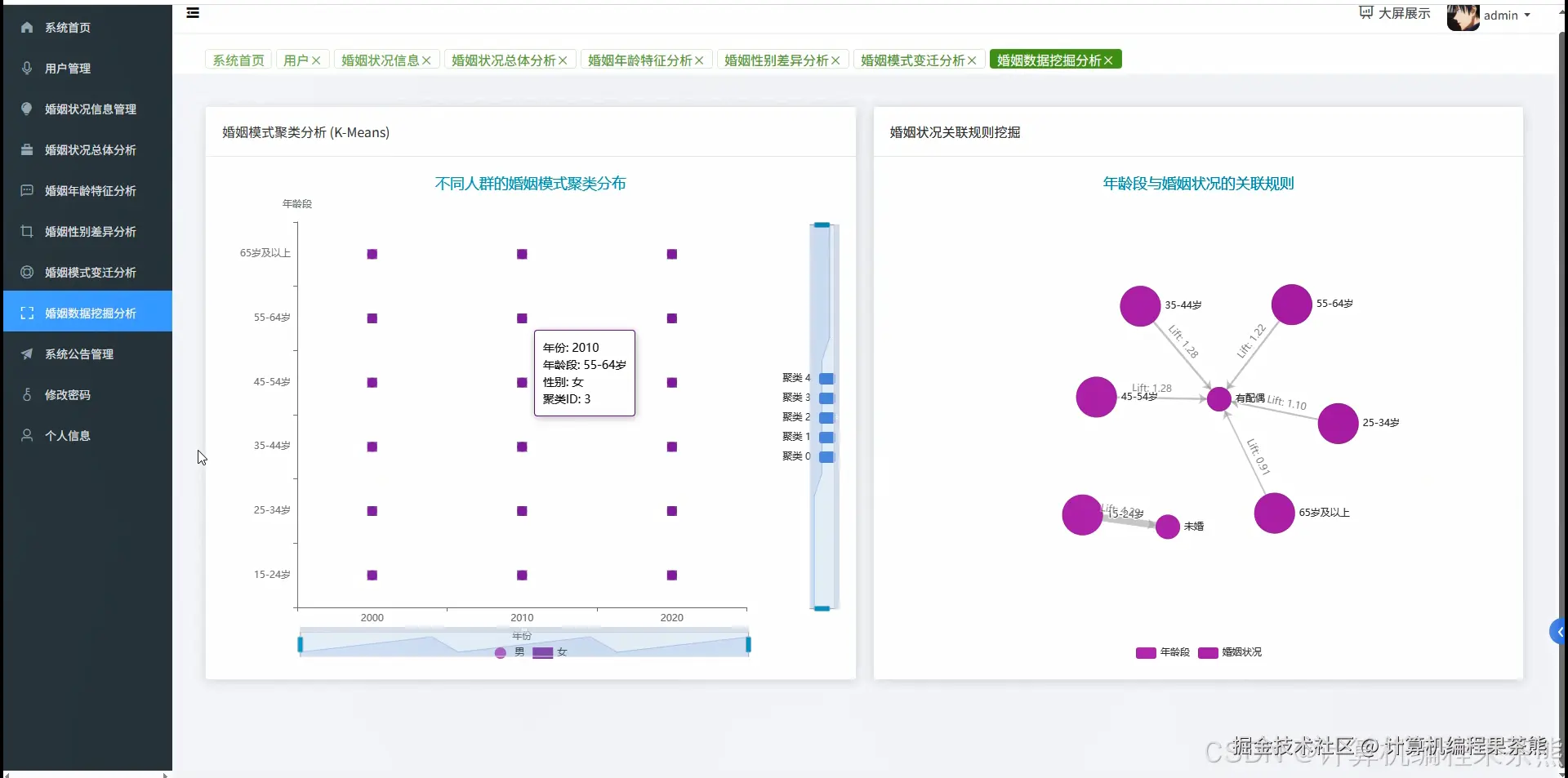Viewport: 1568px width, 778px height.
Task: Click the top handle of vertical zoom slider
Action: [822, 225]
